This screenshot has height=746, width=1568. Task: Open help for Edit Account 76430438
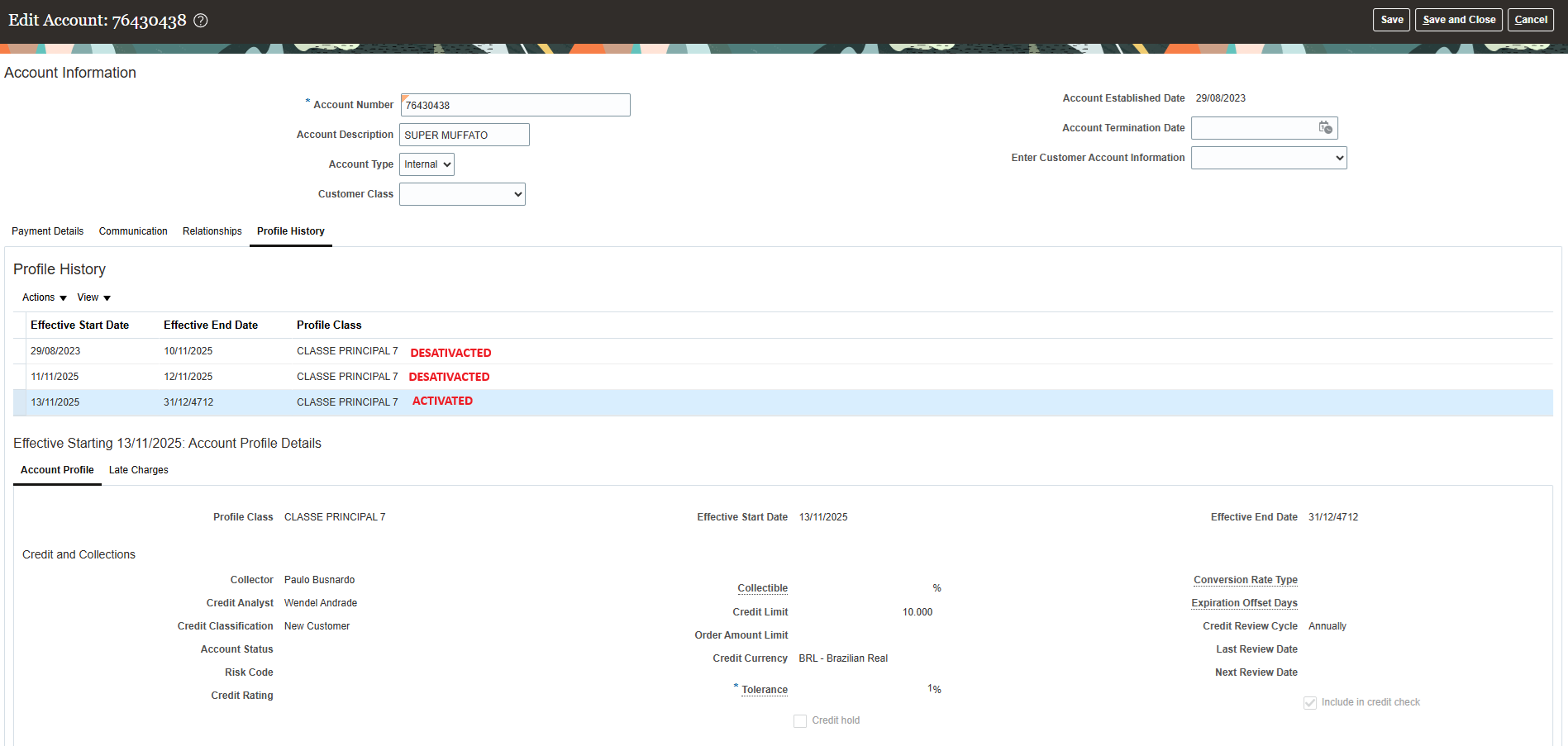click(x=200, y=20)
